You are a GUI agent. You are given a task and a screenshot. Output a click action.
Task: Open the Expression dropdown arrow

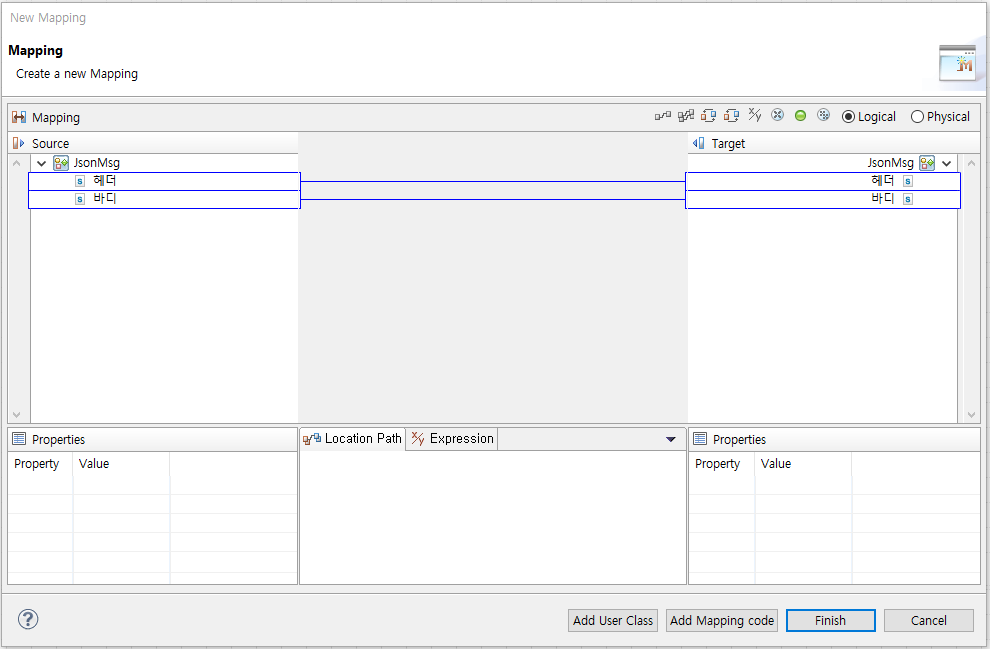672,438
